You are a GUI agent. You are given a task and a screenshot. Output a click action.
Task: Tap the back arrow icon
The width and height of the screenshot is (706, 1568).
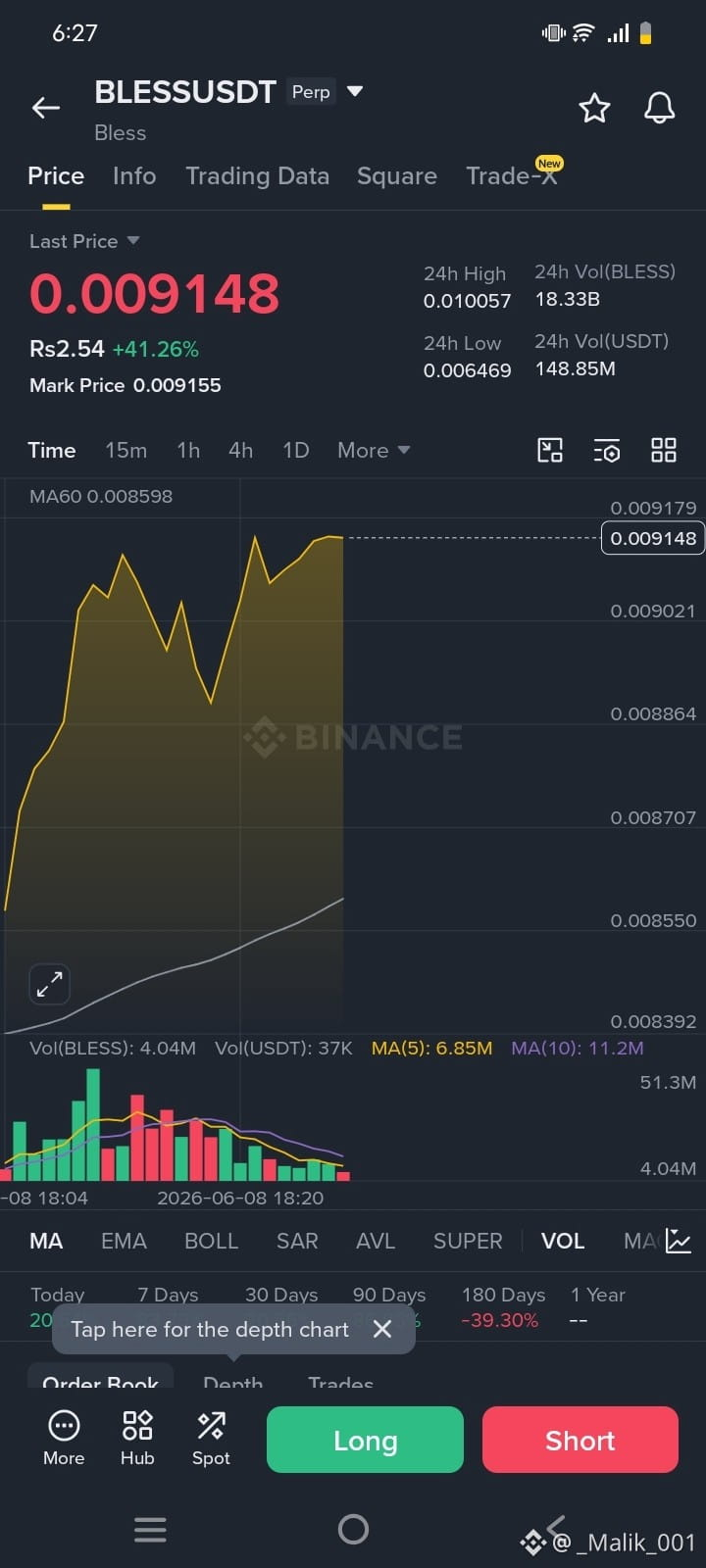46,108
